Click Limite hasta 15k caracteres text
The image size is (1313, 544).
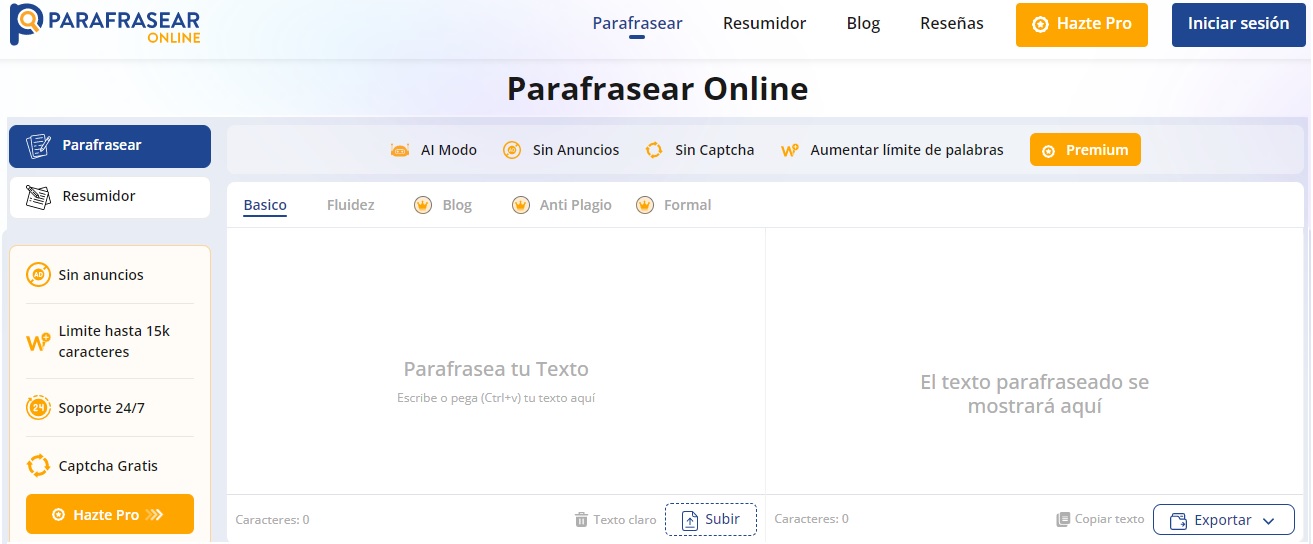114,342
